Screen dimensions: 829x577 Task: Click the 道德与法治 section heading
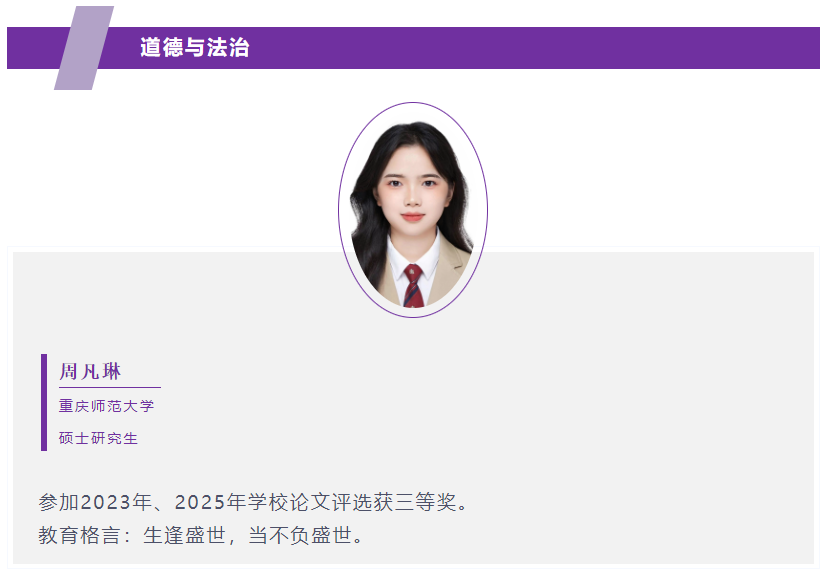[x=195, y=48]
